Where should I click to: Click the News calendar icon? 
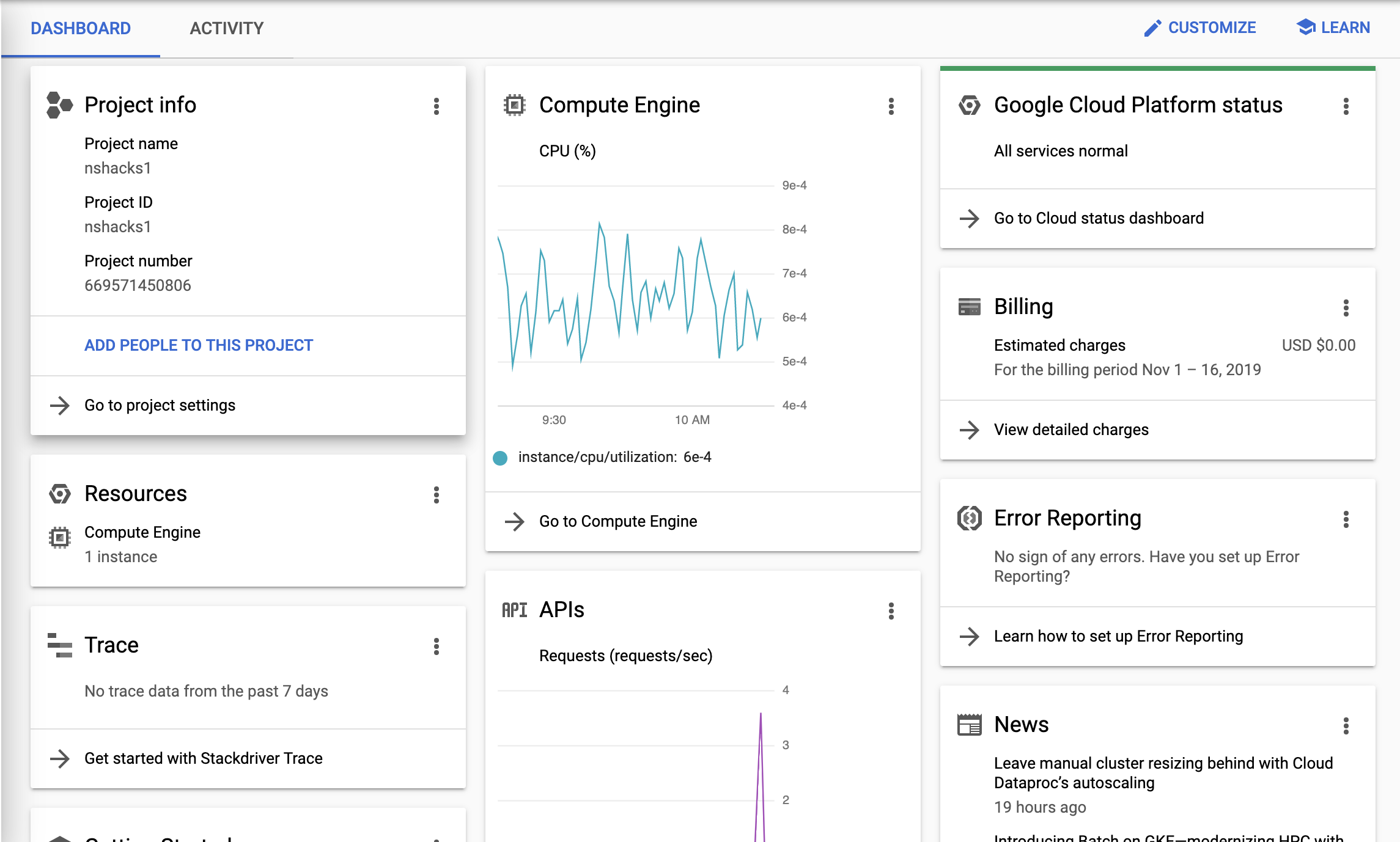969,725
